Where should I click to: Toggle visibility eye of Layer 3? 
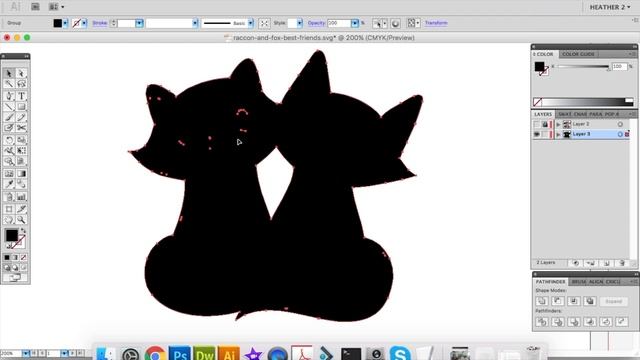(x=537, y=134)
